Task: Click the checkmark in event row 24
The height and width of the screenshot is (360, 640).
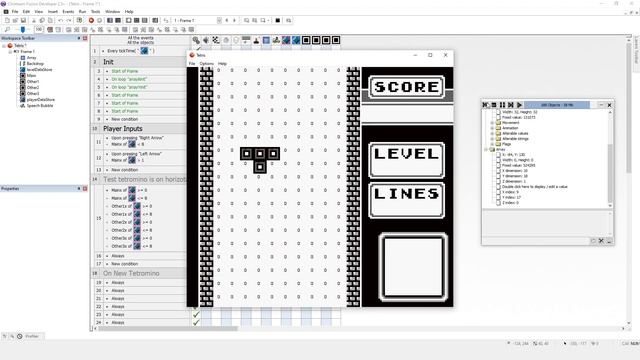Action: [196, 322]
